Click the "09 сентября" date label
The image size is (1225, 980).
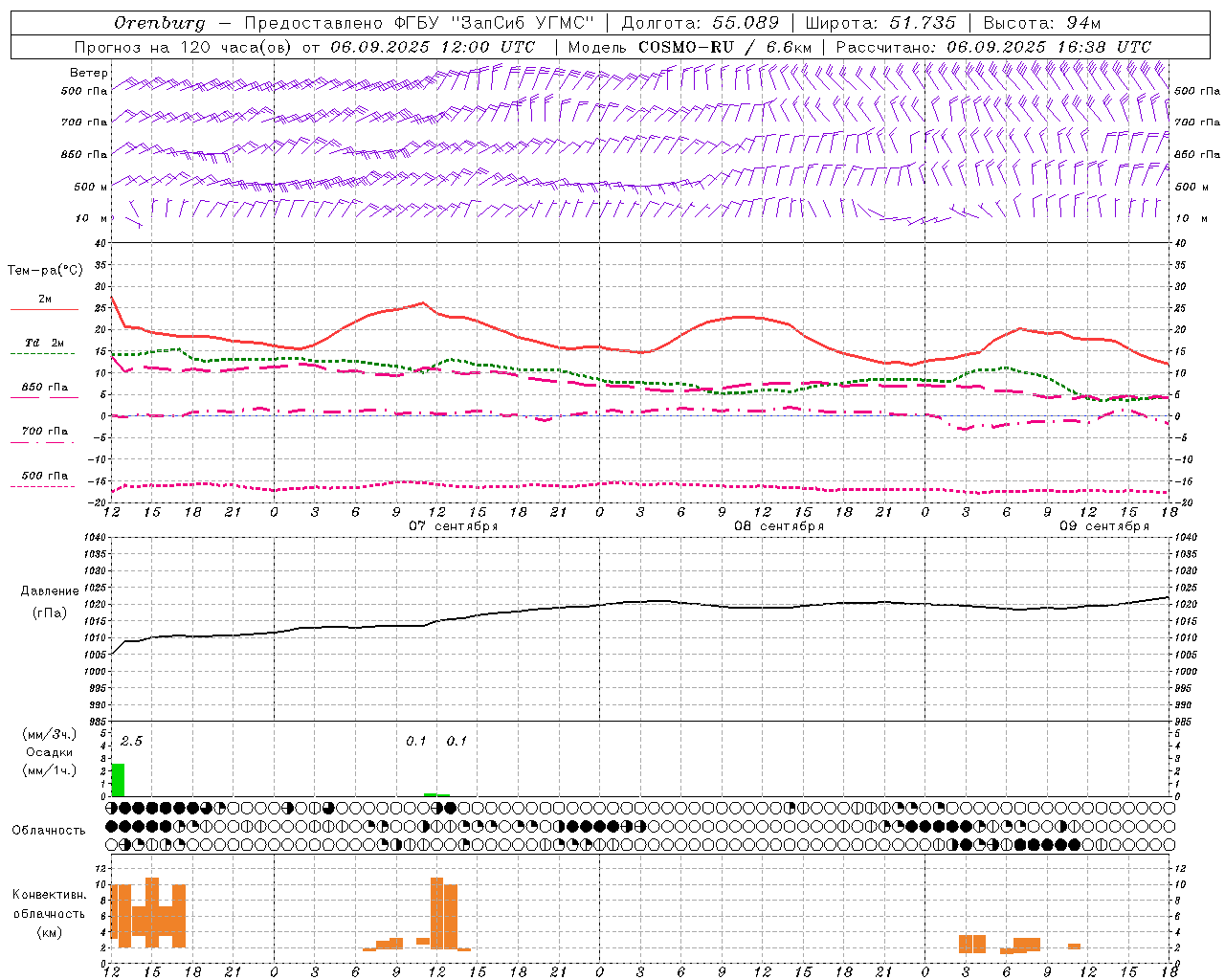[1104, 526]
